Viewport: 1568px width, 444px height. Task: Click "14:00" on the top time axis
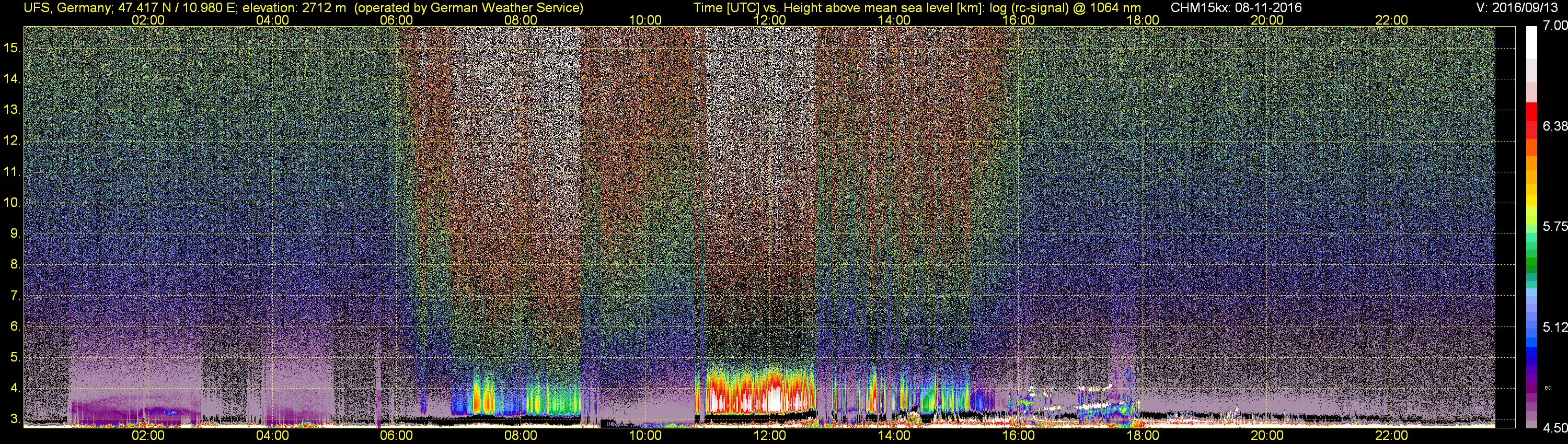coord(894,19)
